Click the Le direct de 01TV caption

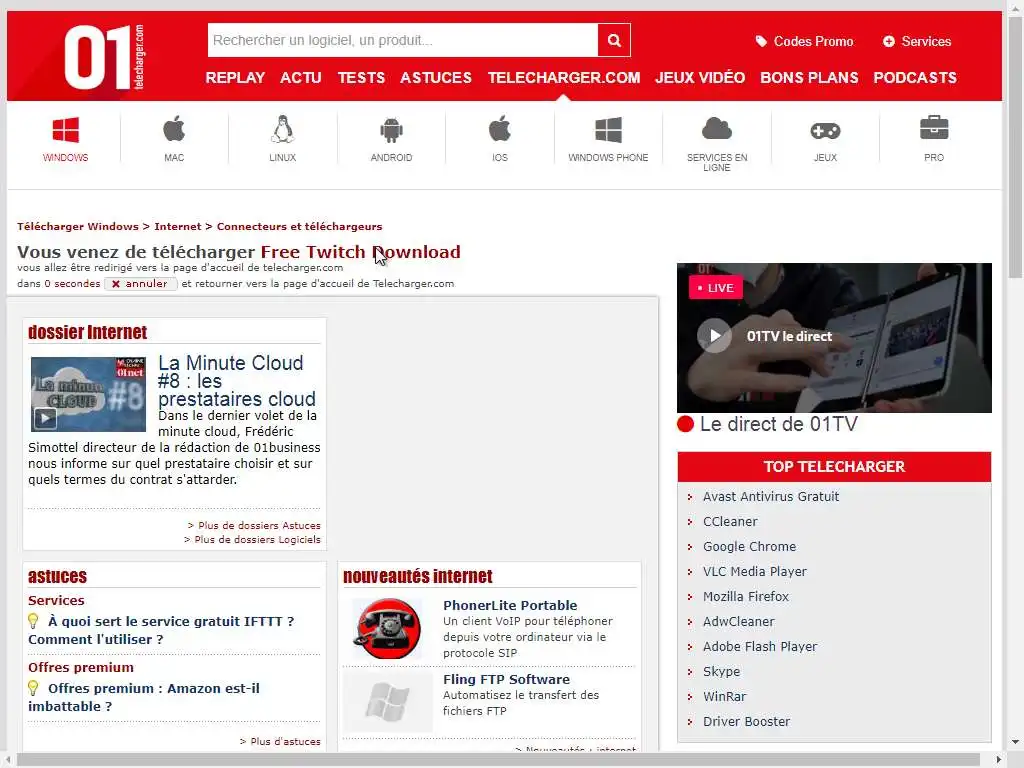778,424
